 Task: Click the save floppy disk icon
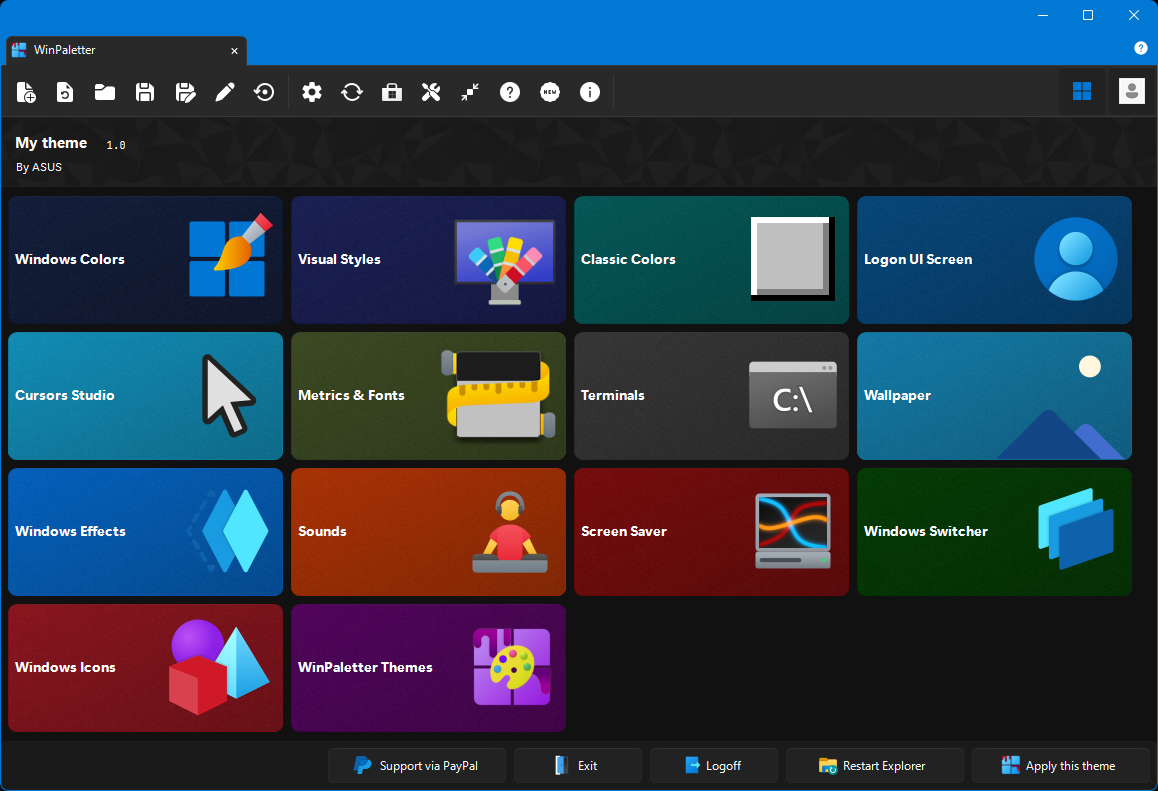tap(145, 93)
